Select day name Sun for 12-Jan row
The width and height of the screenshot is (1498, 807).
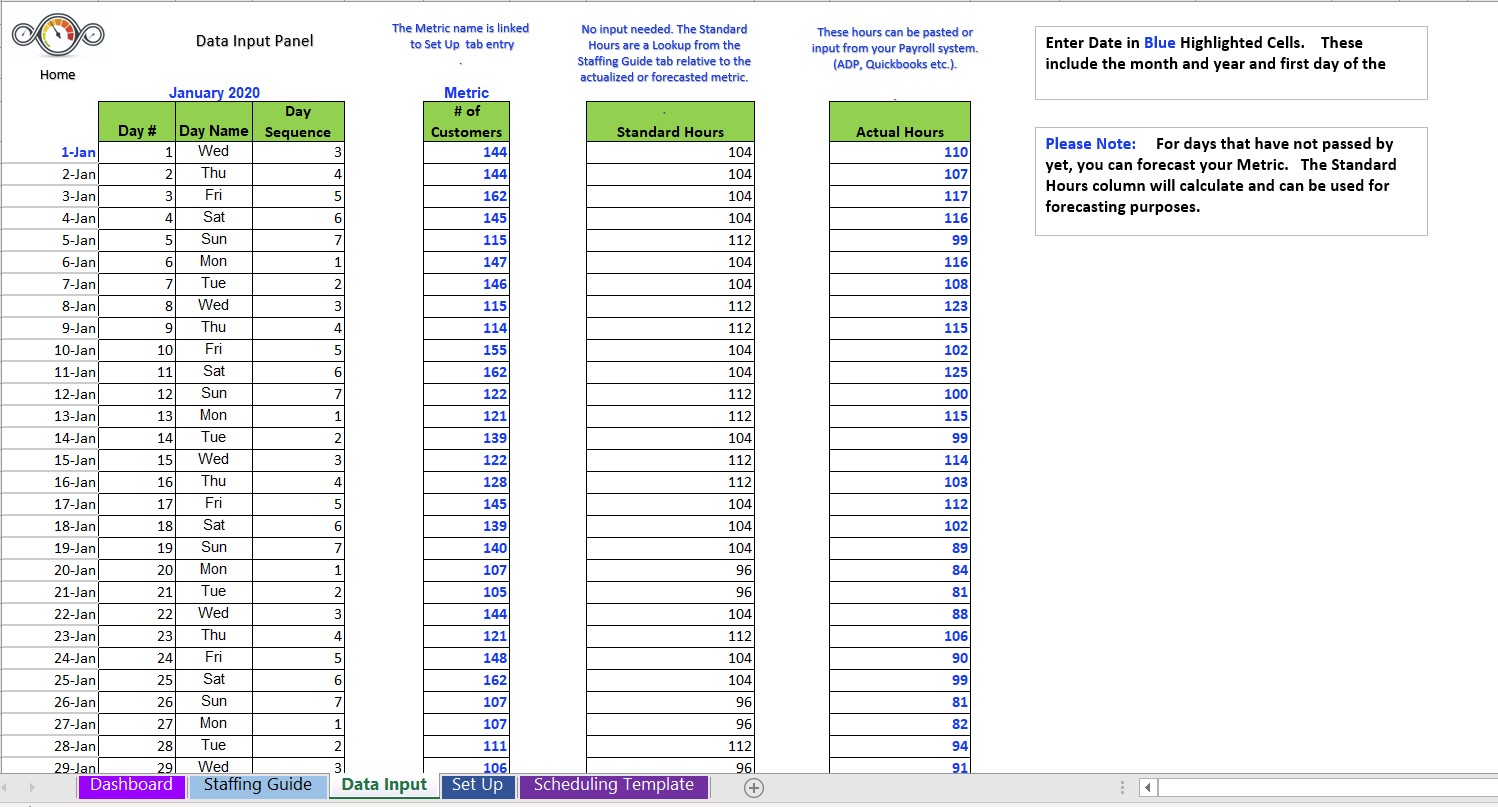coord(214,394)
